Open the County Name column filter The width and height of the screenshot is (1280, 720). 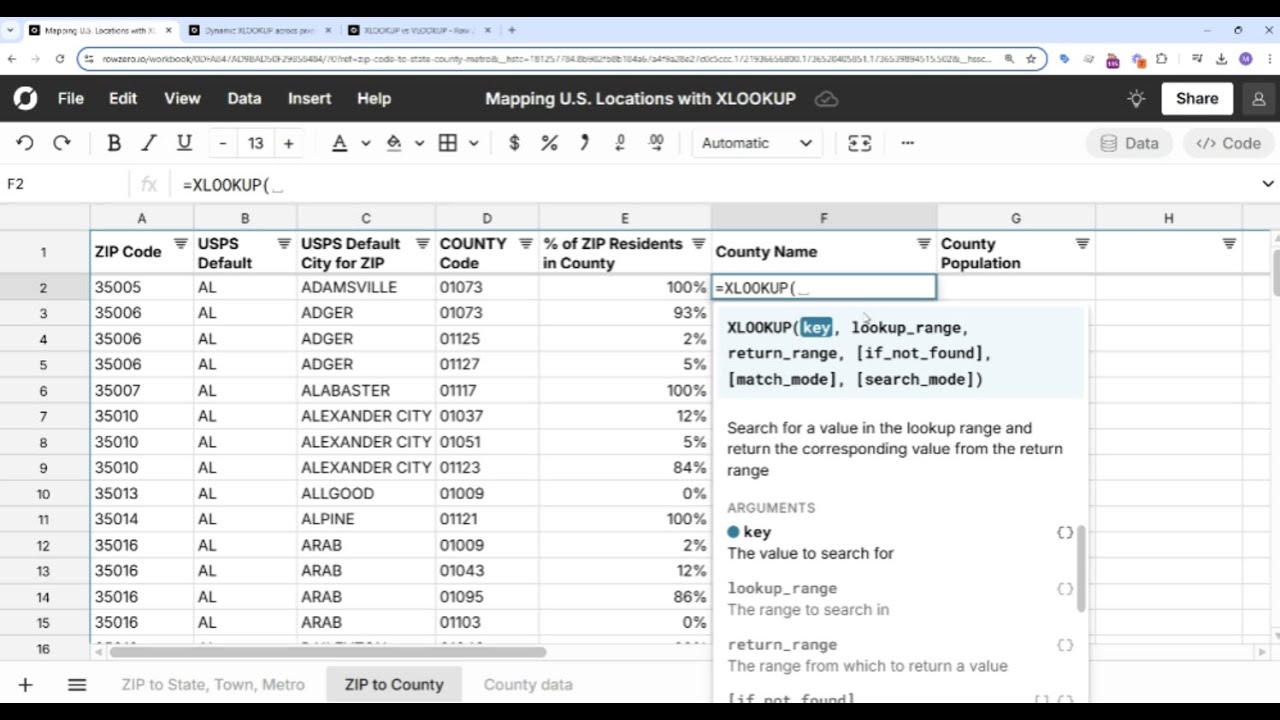[924, 244]
